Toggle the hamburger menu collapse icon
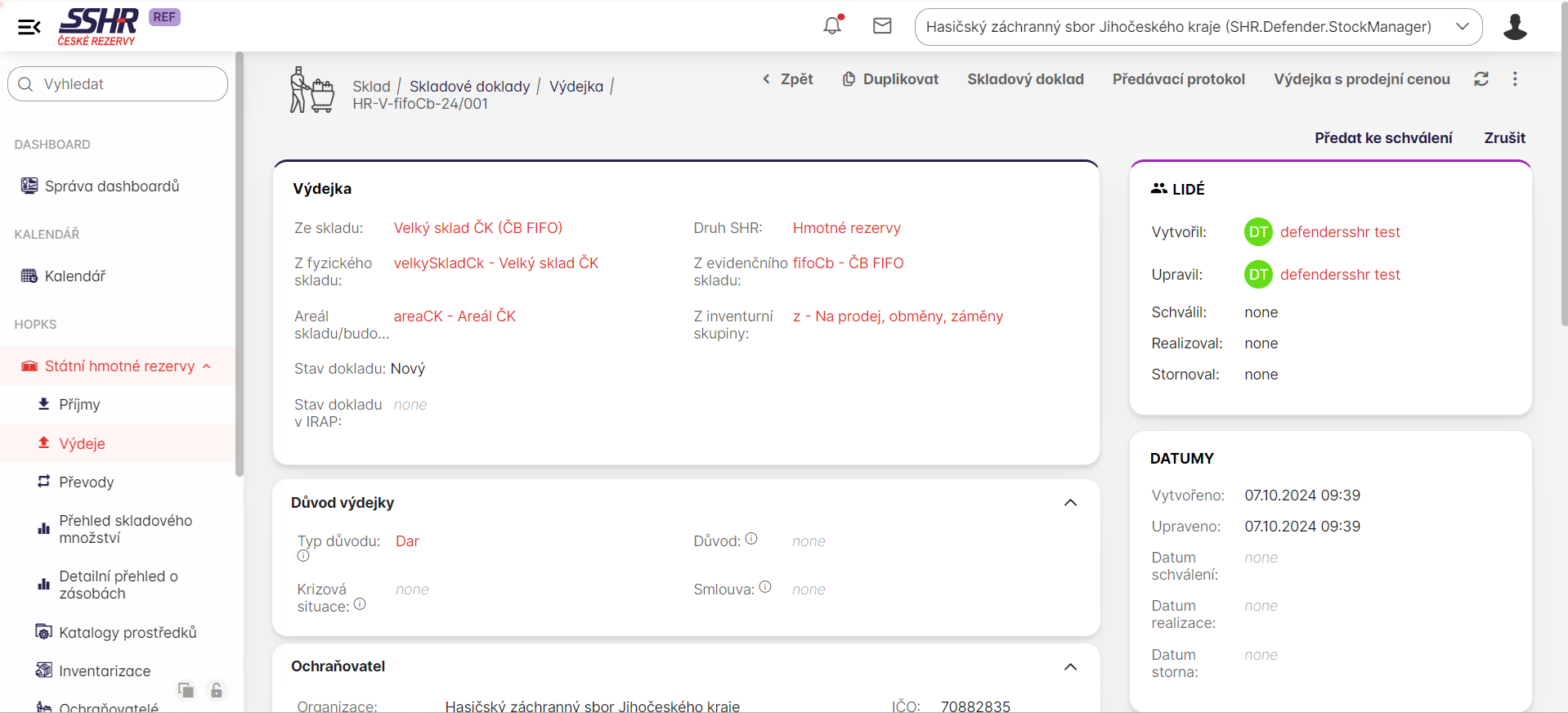 [29, 27]
